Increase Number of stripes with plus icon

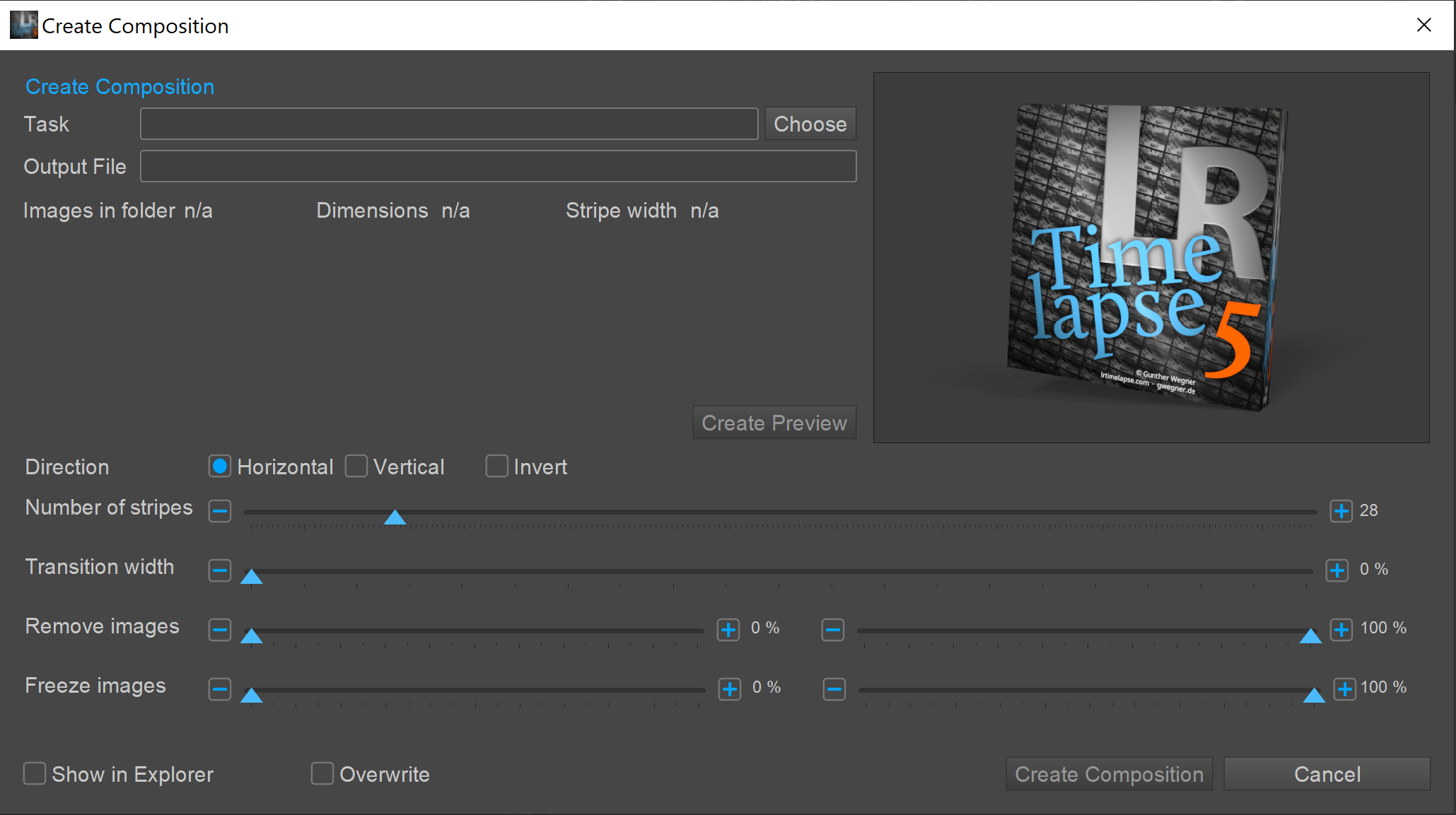coord(1340,510)
